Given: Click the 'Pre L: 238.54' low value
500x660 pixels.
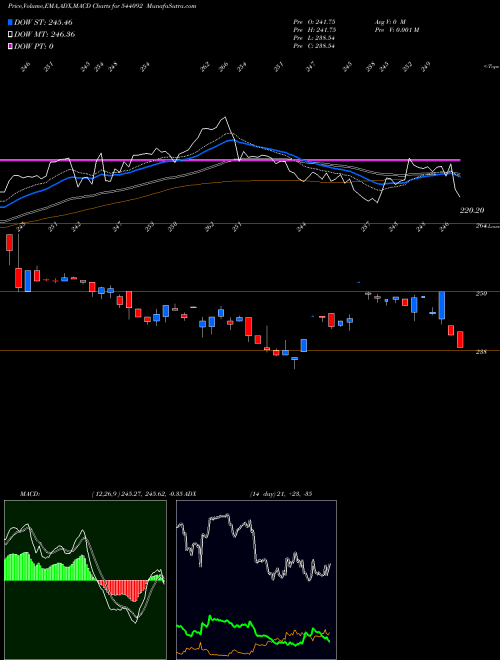Looking at the screenshot, I should pyautogui.click(x=314, y=38).
